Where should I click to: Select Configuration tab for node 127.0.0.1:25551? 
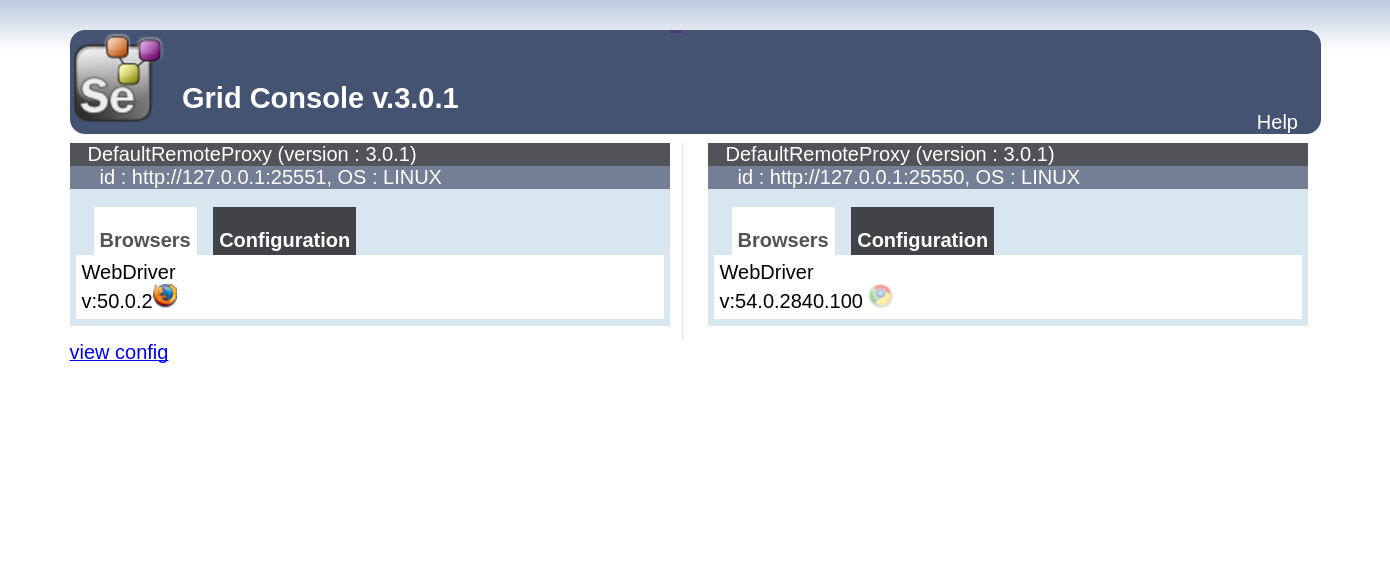coord(284,232)
